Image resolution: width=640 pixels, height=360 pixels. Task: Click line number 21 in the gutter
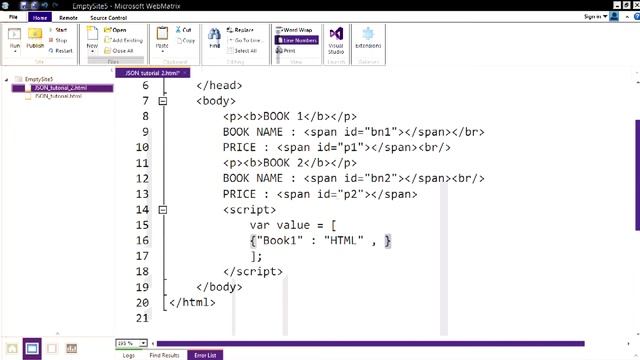click(142, 318)
